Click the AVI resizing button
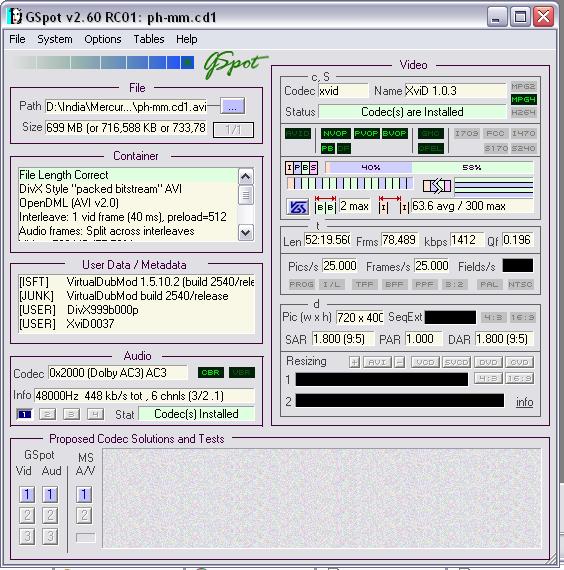The width and height of the screenshot is (564, 570). (x=377, y=362)
